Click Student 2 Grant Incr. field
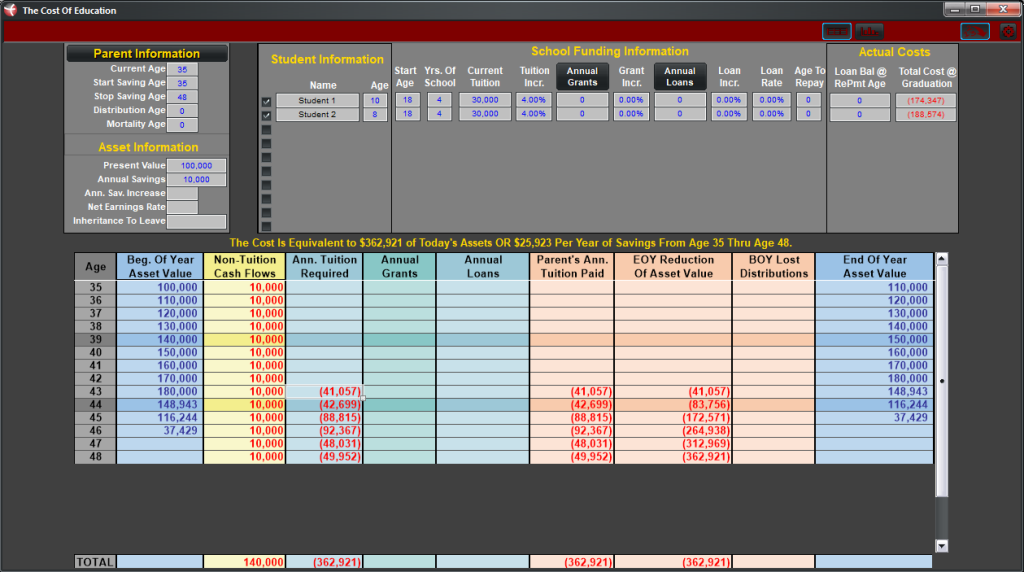The height and width of the screenshot is (572, 1024). [x=631, y=114]
